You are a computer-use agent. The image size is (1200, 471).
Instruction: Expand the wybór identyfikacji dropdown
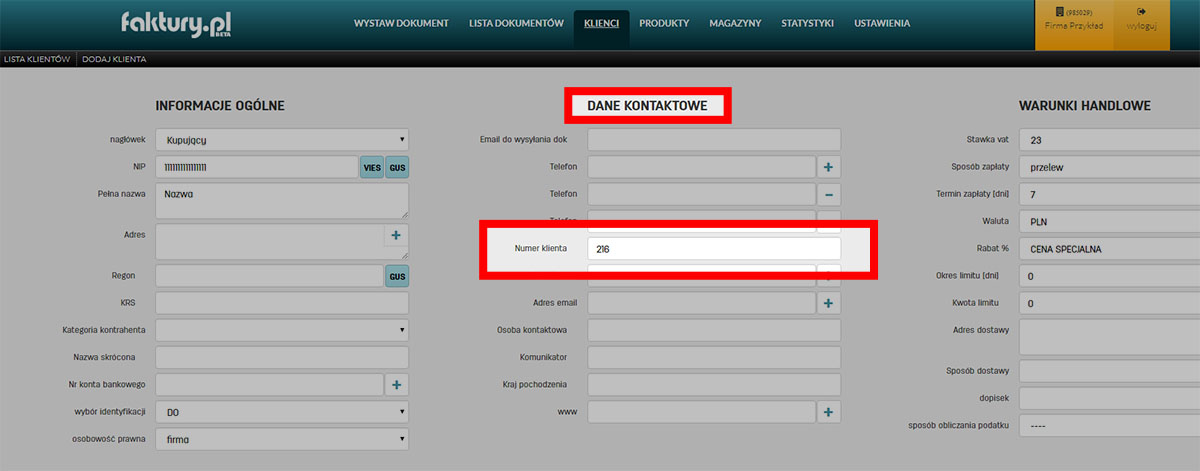coord(282,412)
